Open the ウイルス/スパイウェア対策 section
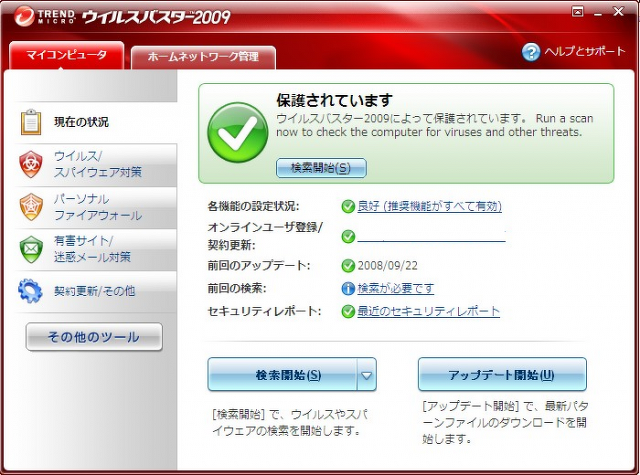This screenshot has height=475, width=640. tap(97, 164)
